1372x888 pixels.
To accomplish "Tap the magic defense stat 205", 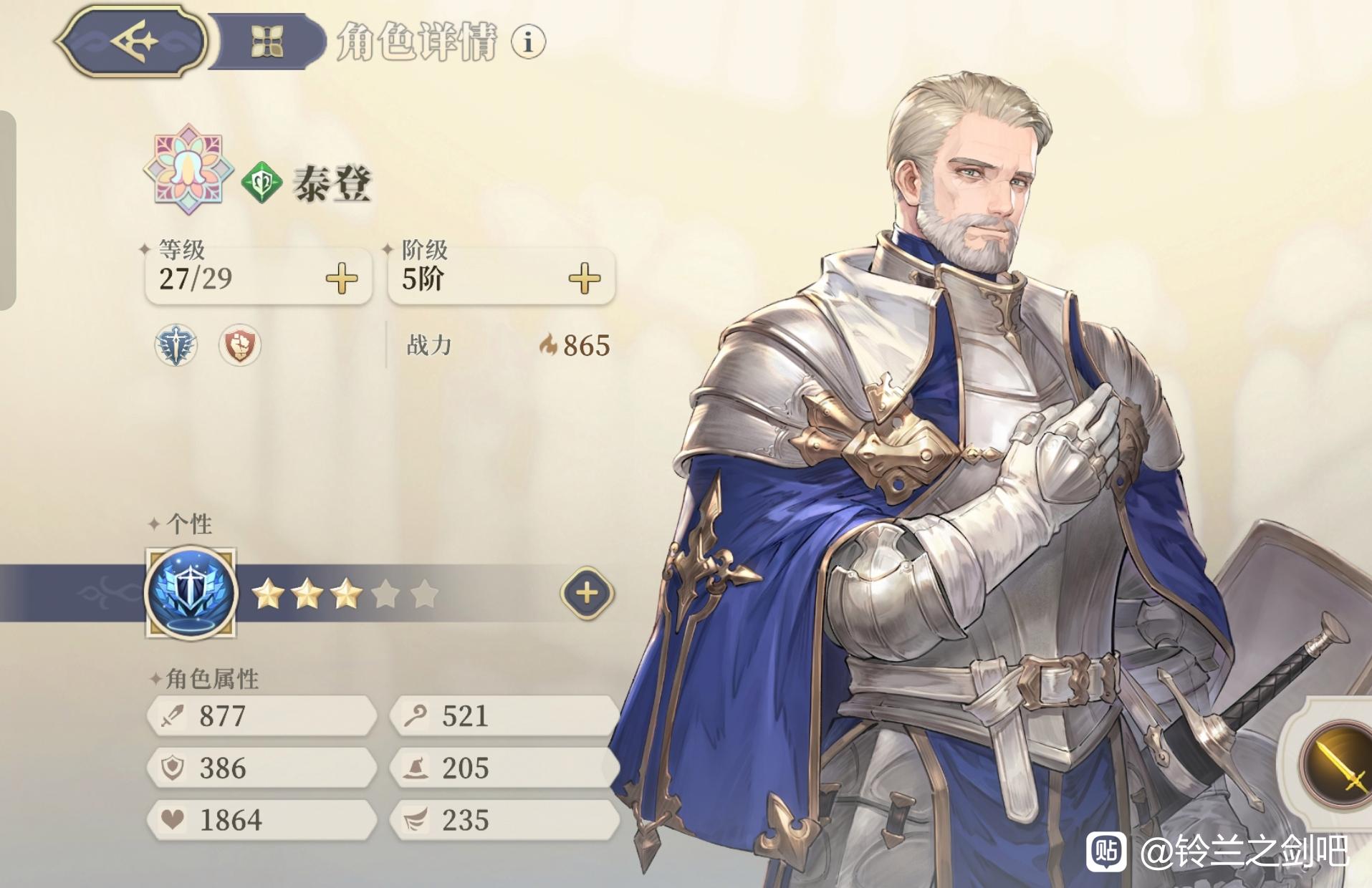I will 504,768.
